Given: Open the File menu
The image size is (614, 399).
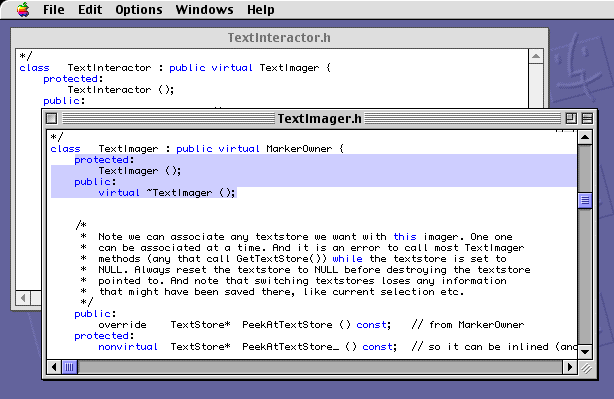Looking at the screenshot, I should (x=54, y=9).
